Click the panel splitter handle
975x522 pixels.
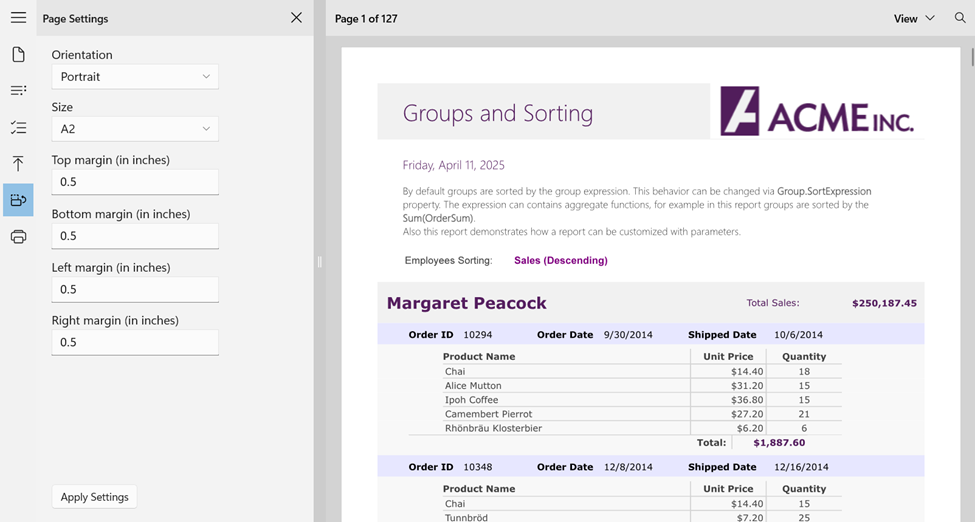point(319,262)
